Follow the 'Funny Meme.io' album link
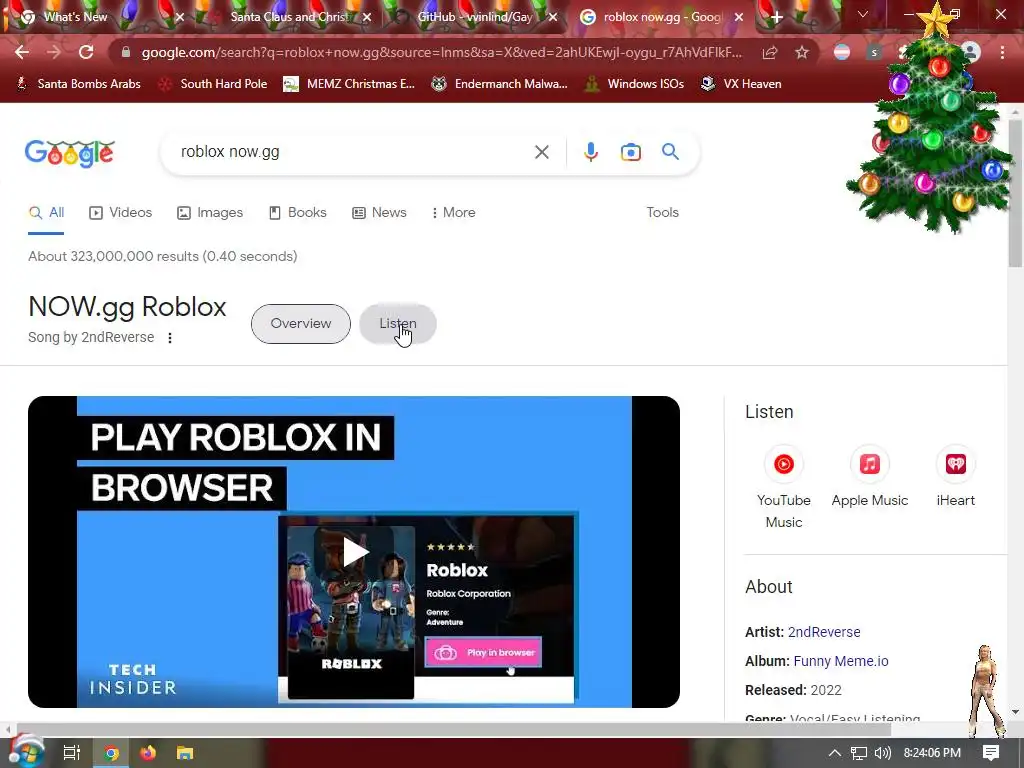 pos(841,661)
